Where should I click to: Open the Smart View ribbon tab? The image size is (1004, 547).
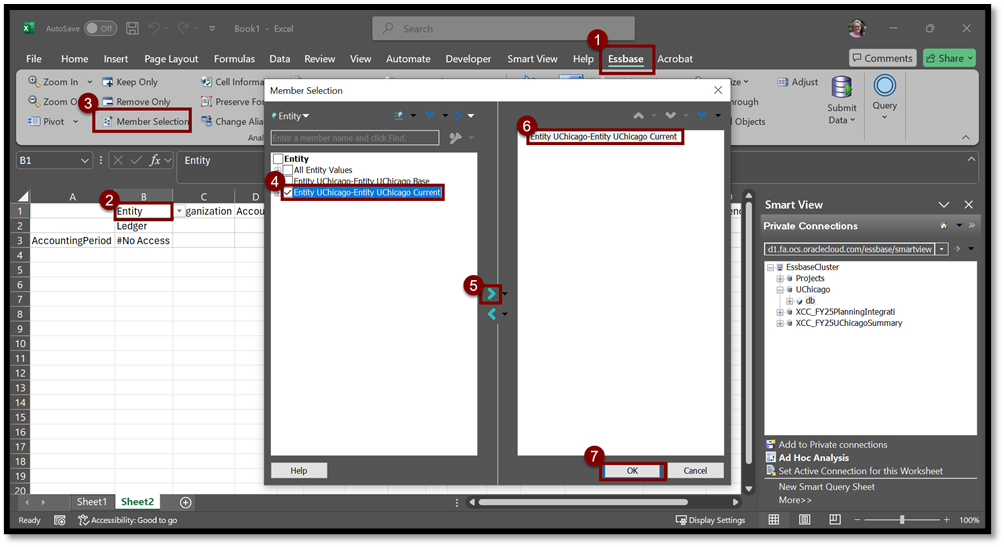tap(532, 59)
